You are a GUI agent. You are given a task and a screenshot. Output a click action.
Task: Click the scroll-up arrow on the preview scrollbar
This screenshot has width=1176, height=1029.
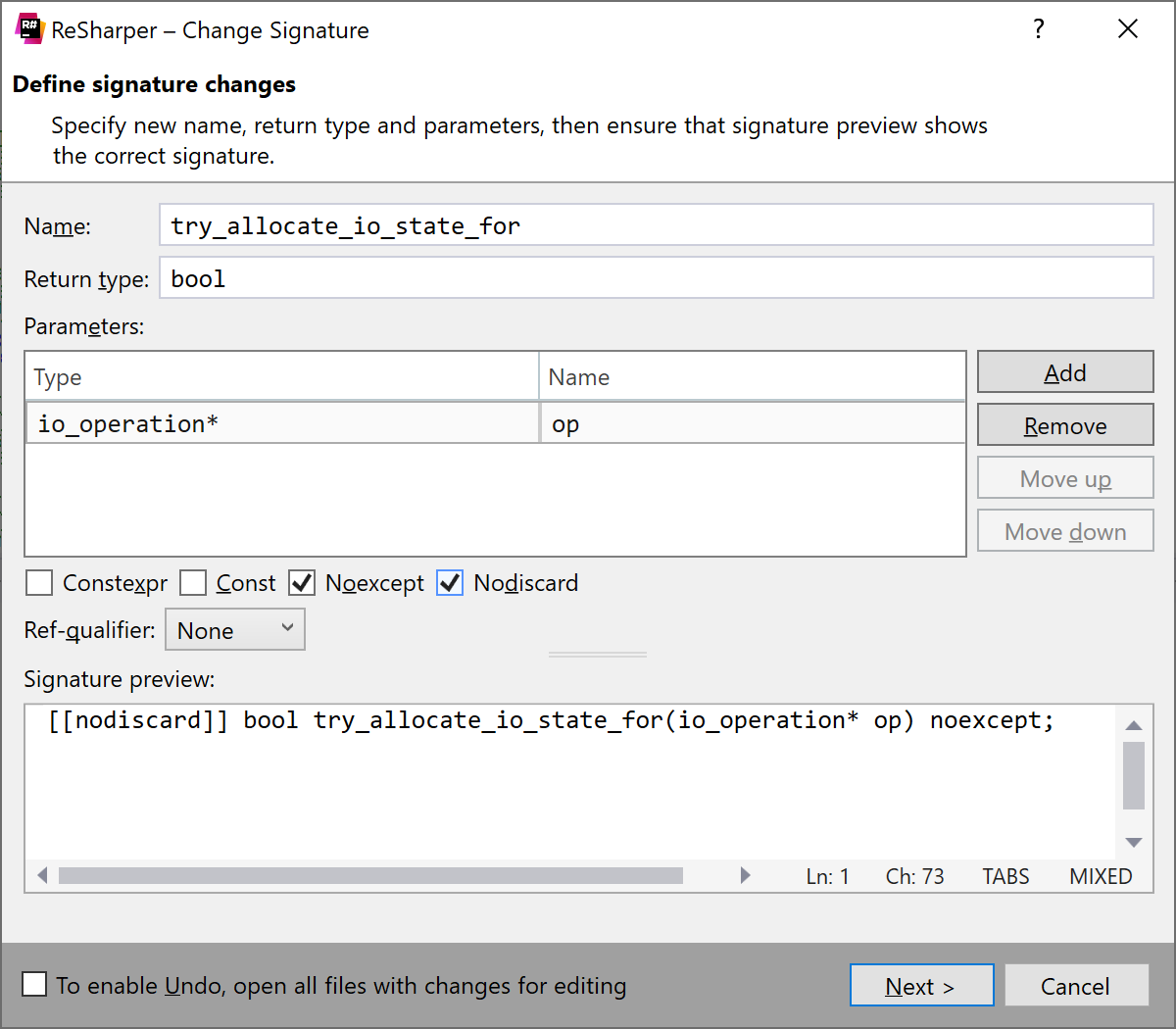tap(1134, 724)
